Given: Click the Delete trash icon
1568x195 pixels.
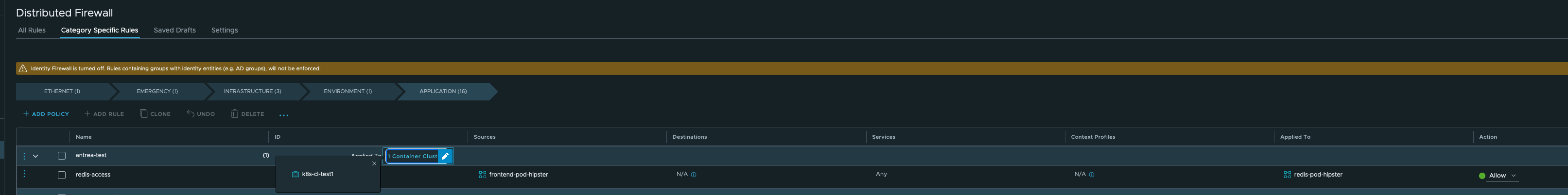Looking at the screenshot, I should point(234,114).
